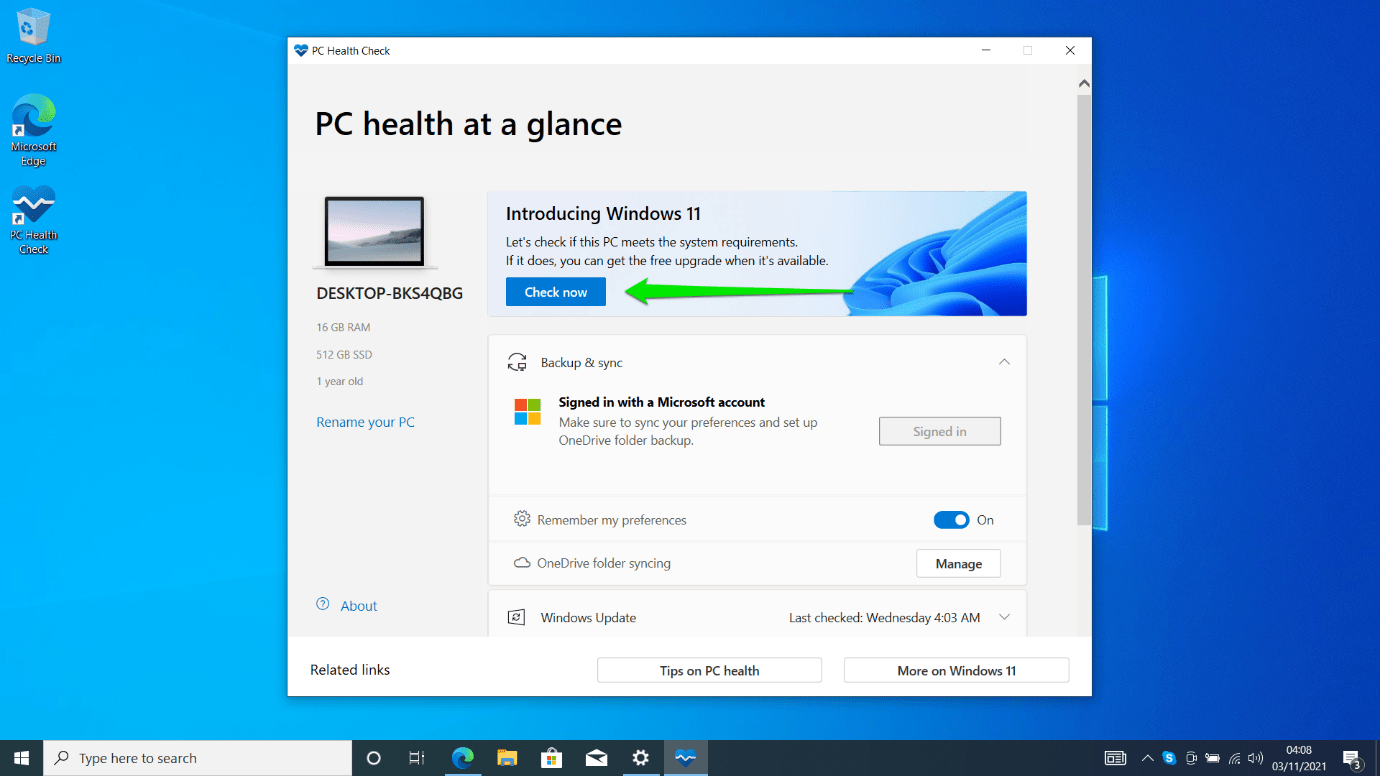Click the volume speaker tray icon
Image resolution: width=1380 pixels, height=776 pixels.
[x=1256, y=758]
